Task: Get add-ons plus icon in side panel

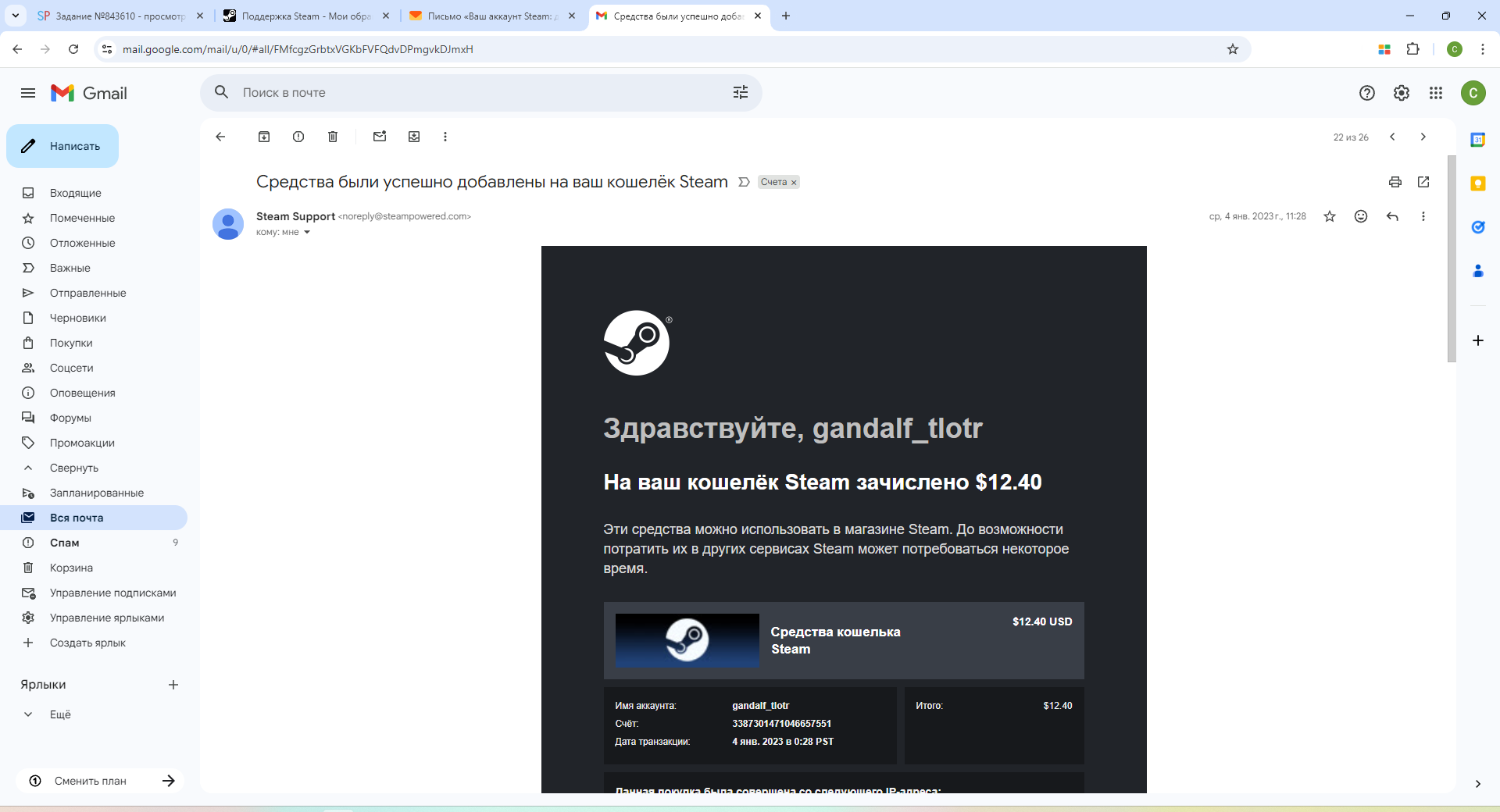Action: [1477, 340]
